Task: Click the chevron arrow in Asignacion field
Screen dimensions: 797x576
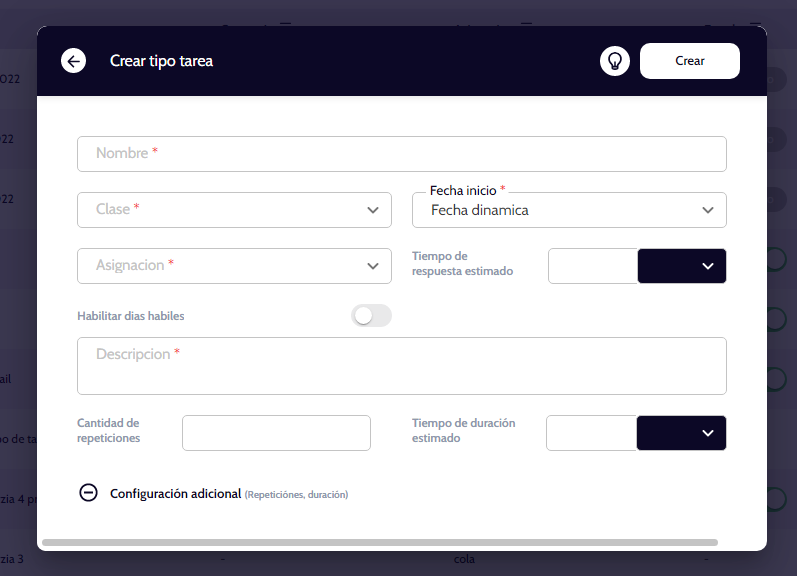Action: click(x=373, y=266)
